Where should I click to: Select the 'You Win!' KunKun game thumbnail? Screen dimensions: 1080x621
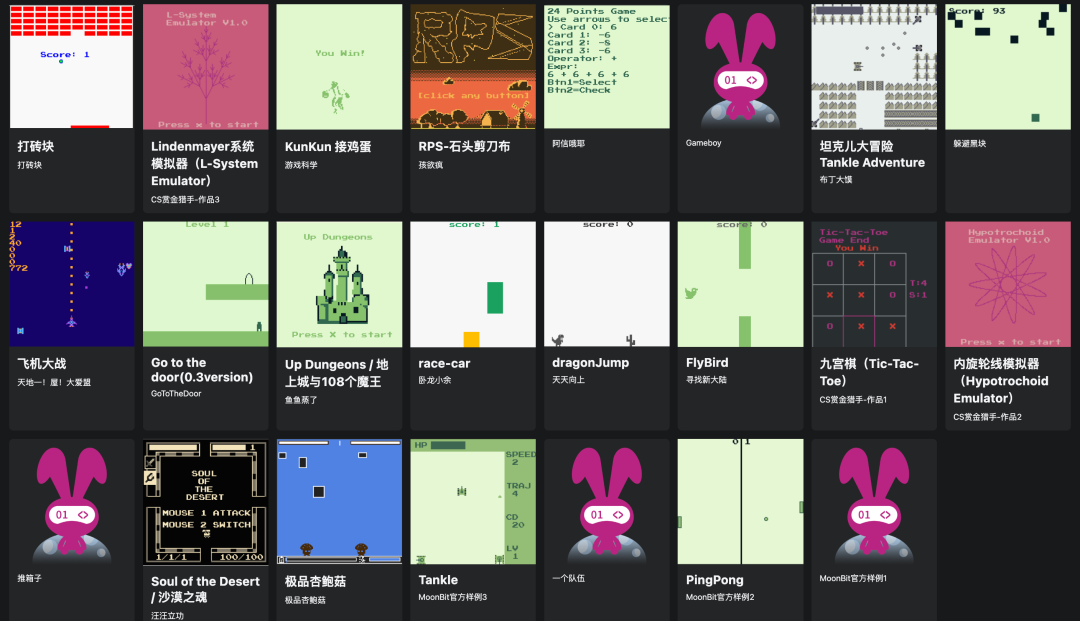(339, 66)
